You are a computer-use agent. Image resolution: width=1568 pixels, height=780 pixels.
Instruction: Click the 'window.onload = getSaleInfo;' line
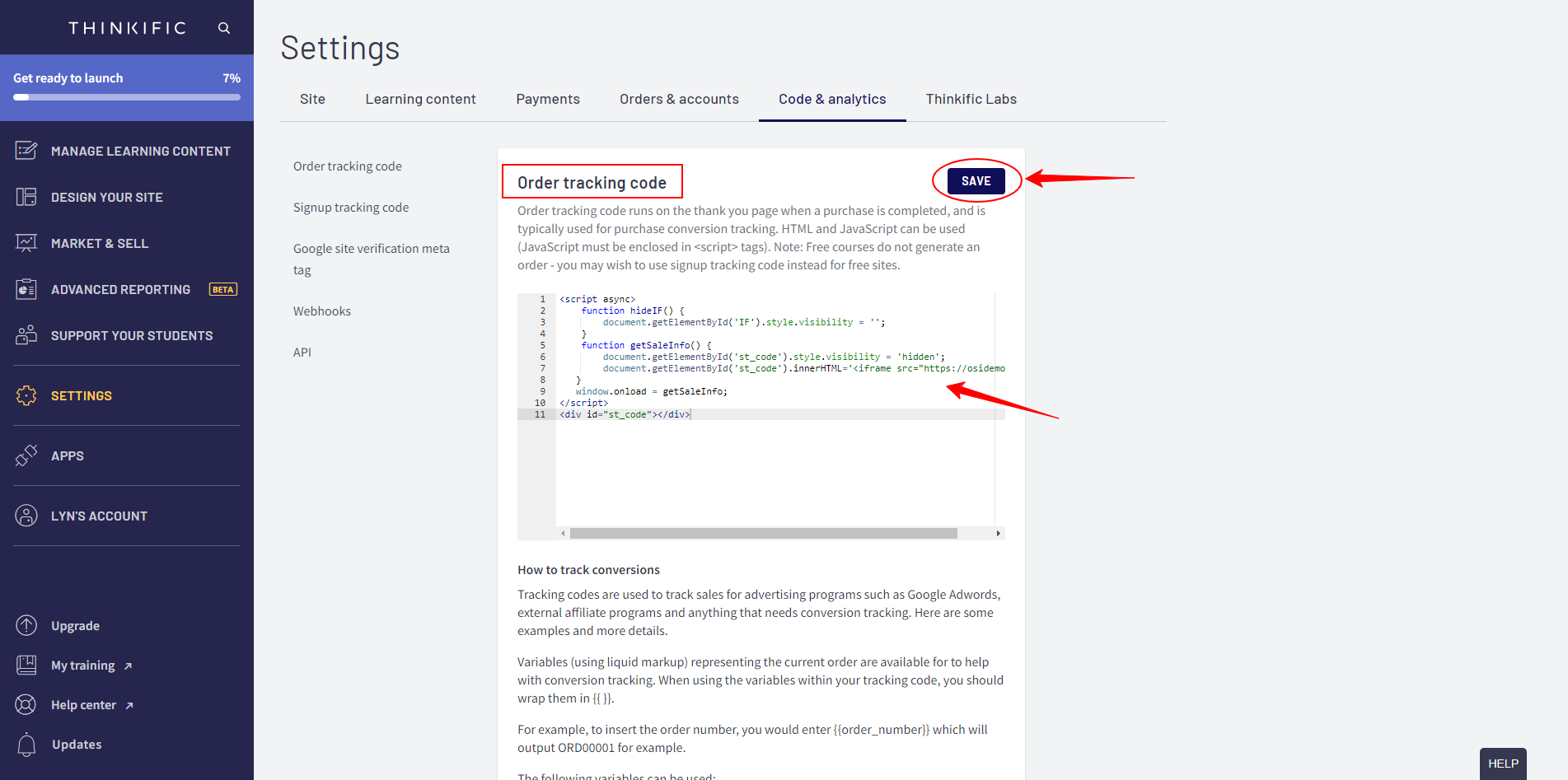coord(651,391)
